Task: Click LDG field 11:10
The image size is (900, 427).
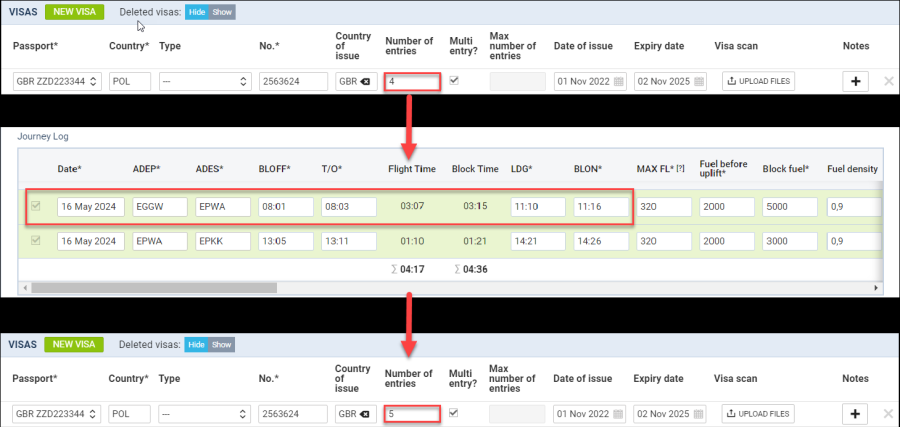Action: [538, 207]
